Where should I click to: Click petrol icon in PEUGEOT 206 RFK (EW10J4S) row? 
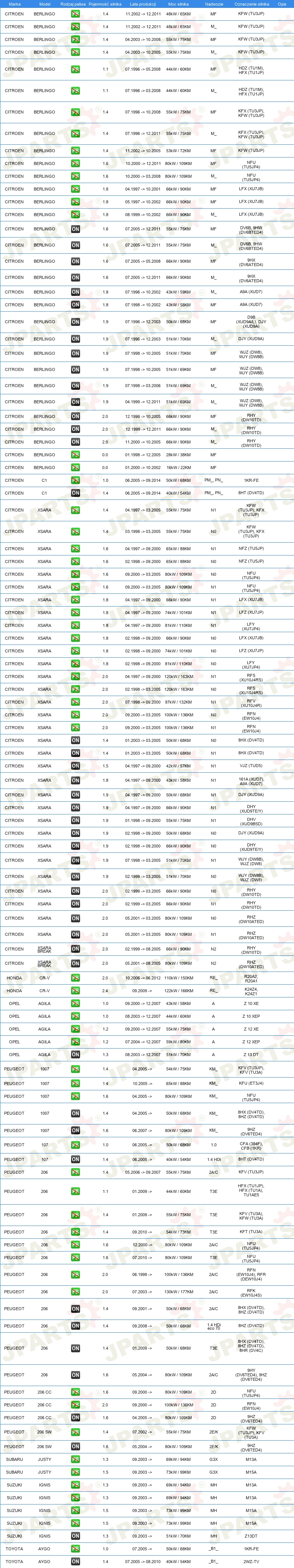pos(76,1292)
